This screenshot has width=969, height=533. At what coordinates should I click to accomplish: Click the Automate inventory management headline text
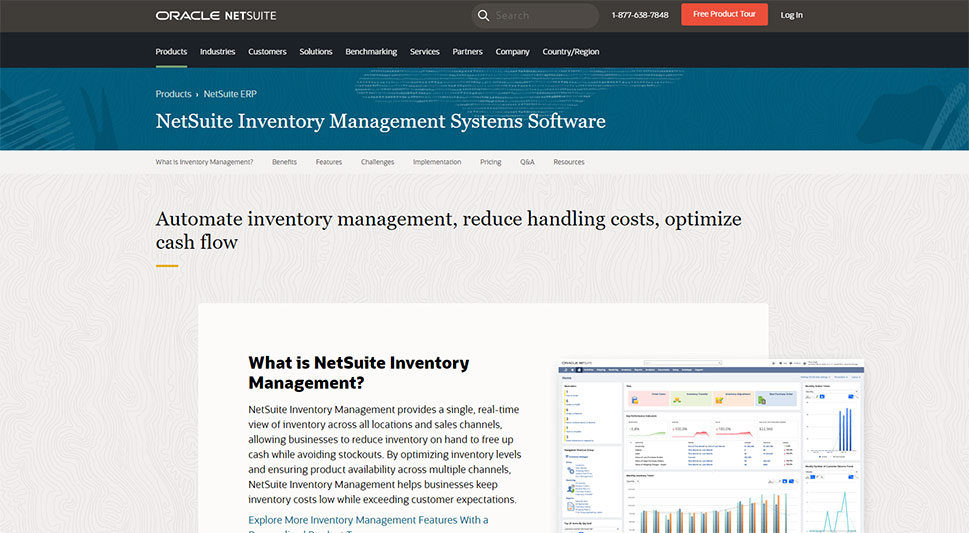448,231
